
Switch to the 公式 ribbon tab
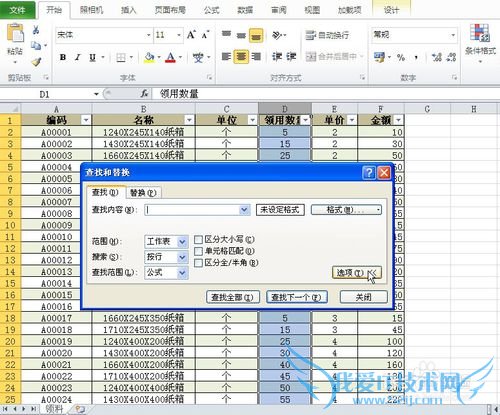coord(212,10)
